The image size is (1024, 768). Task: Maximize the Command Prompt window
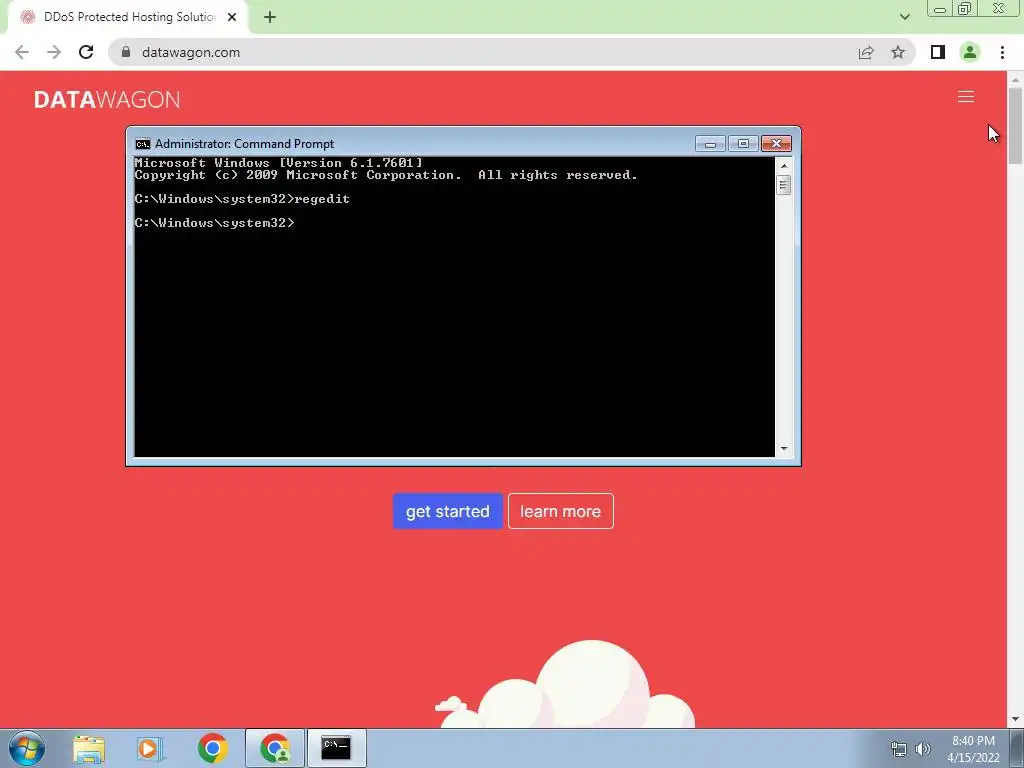[x=743, y=144]
